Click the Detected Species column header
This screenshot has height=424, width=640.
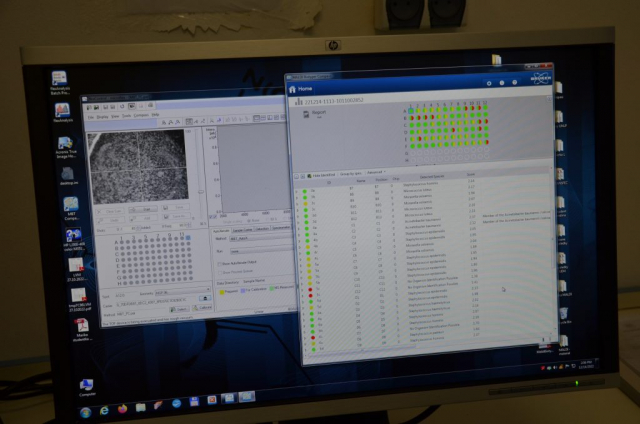[x=432, y=177]
